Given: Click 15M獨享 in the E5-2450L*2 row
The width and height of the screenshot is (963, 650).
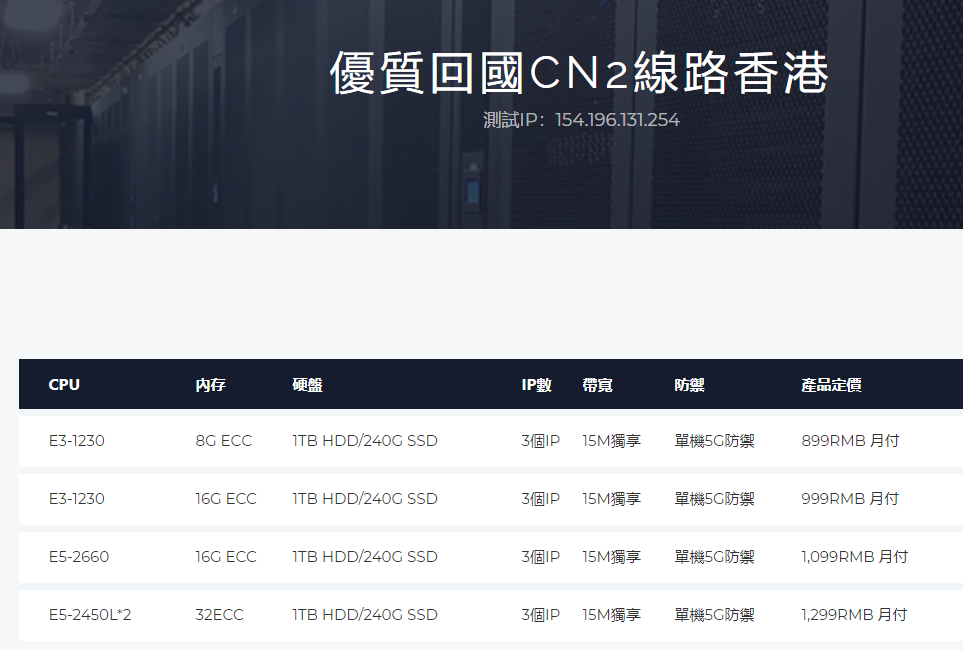Looking at the screenshot, I should coord(612,614).
